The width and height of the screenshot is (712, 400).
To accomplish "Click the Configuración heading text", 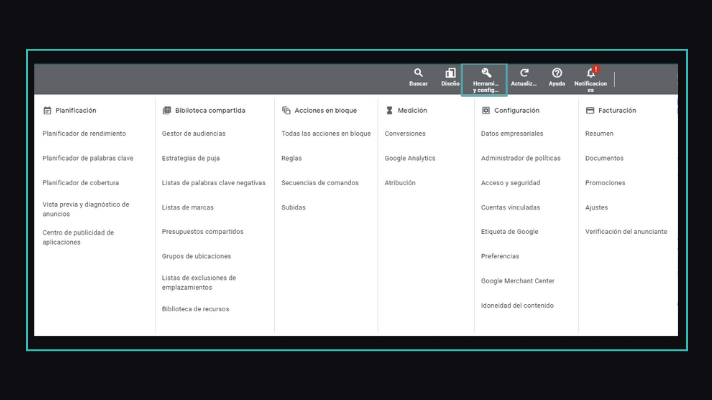I will point(517,110).
